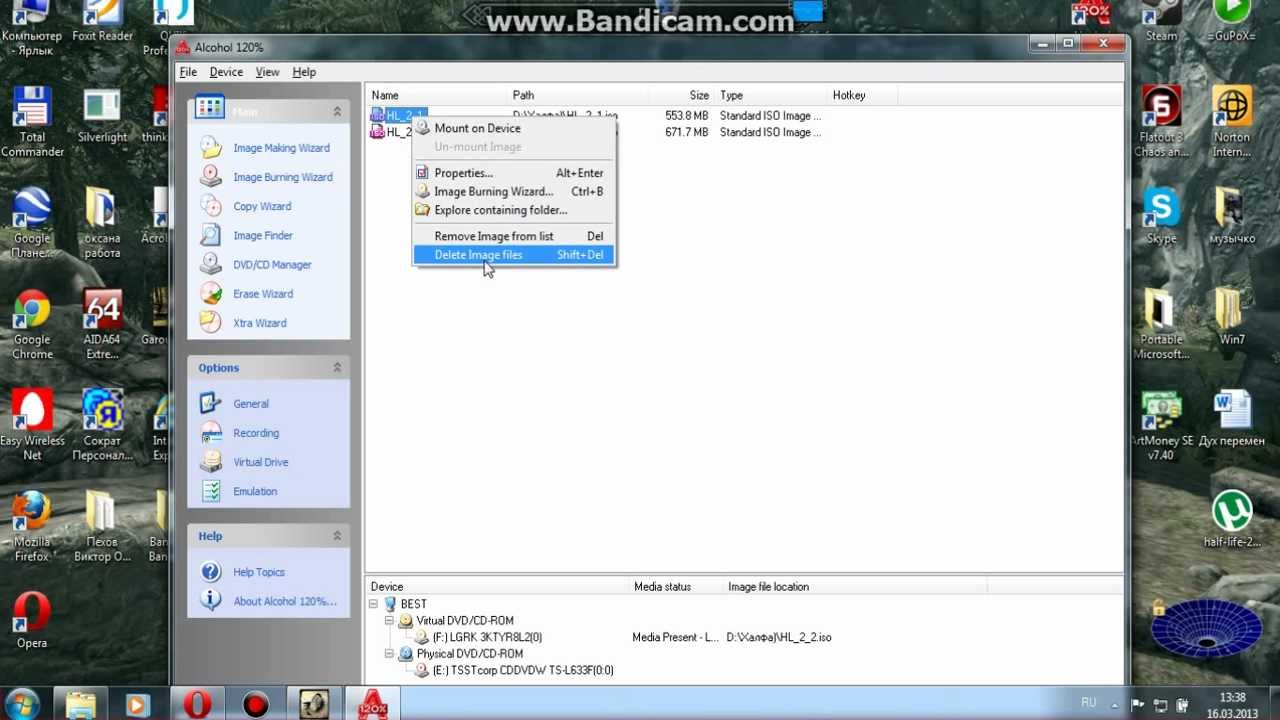
Task: Launch Image Burning Wizard in the sidebar
Action: [x=283, y=177]
